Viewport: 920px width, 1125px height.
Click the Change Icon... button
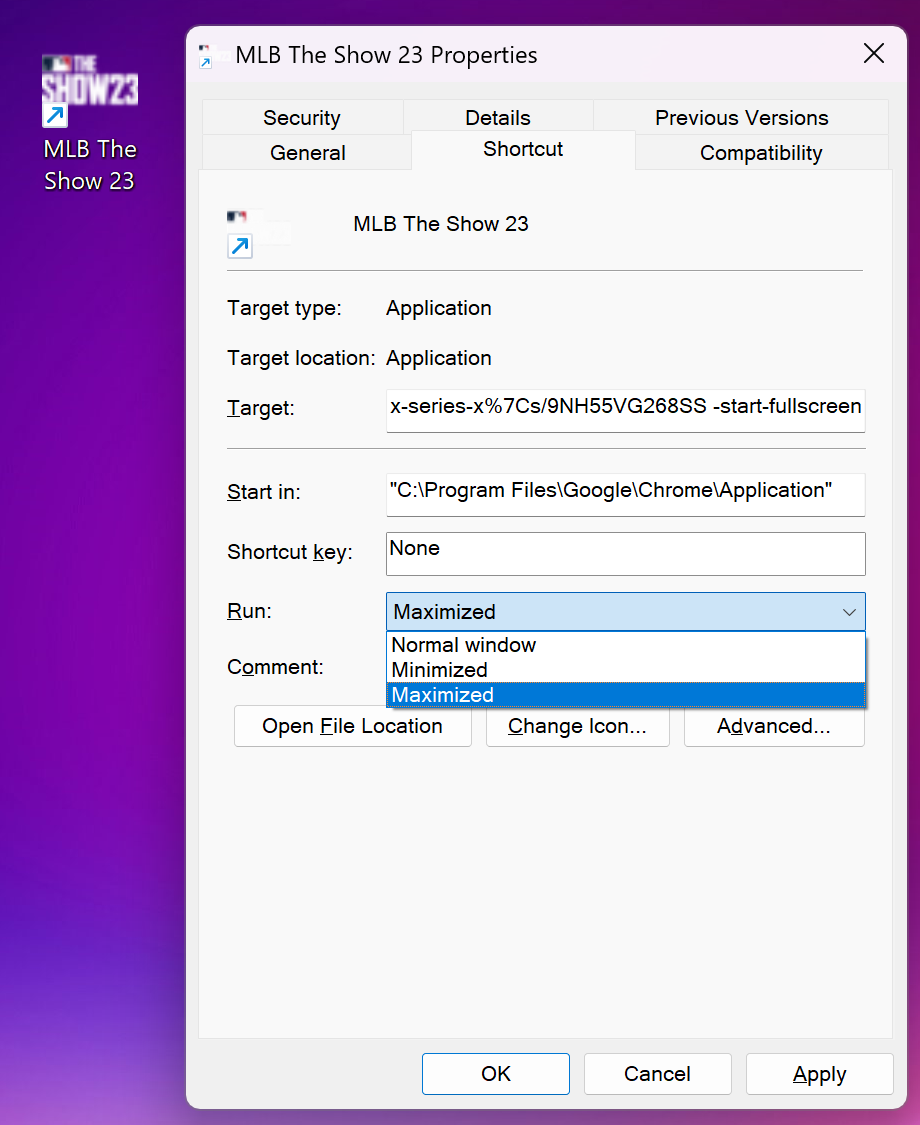[x=578, y=726]
